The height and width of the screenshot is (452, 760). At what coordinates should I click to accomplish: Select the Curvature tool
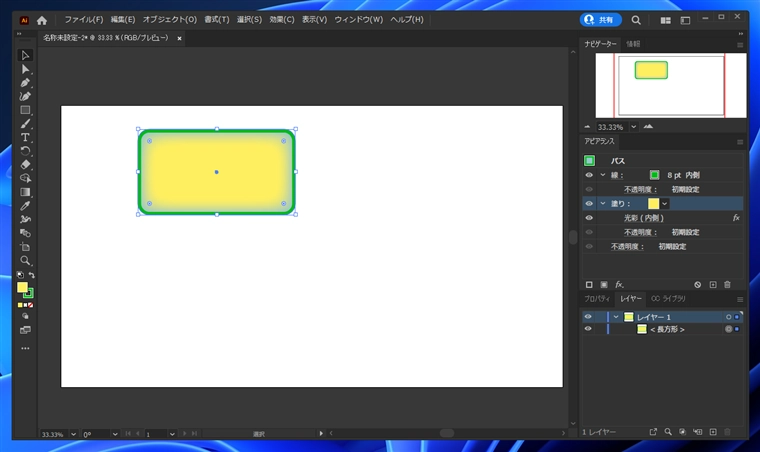(25, 96)
